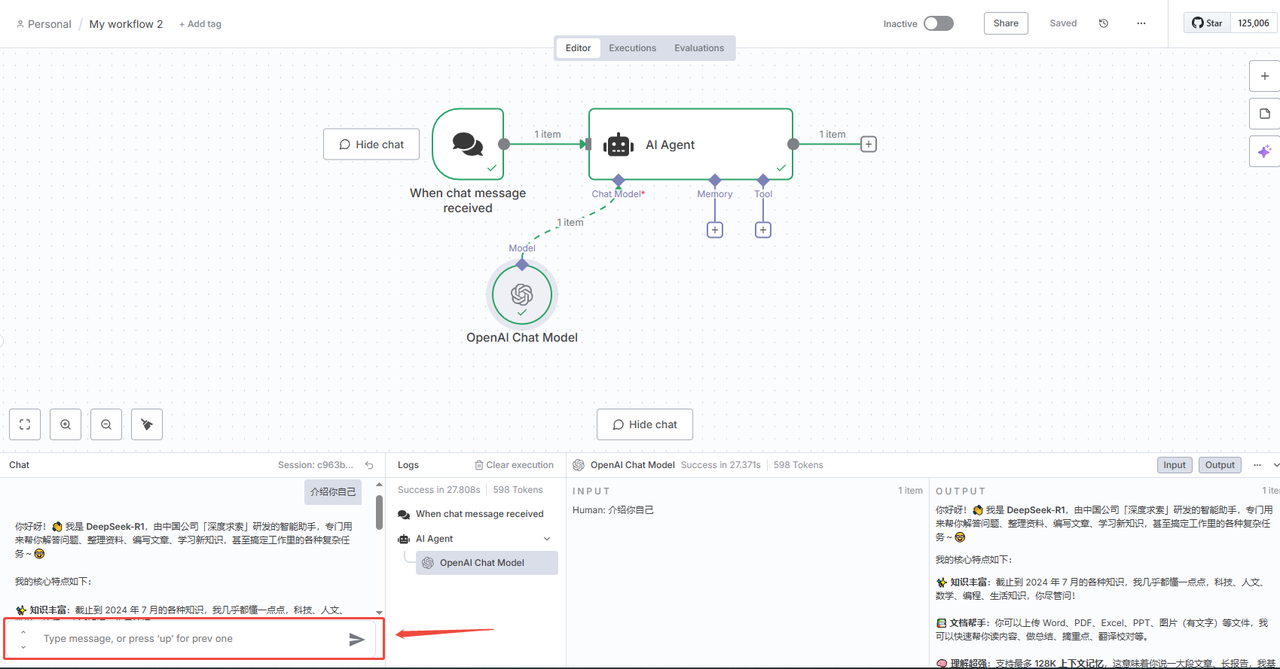Click the Chat Model diamond connector
Screen dimensions: 1280x669
pos(618,180)
